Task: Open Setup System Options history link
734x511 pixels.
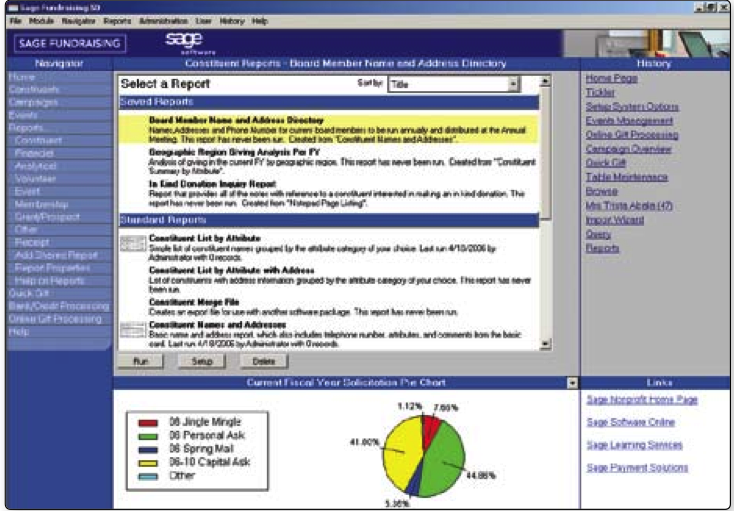Action: click(x=632, y=107)
